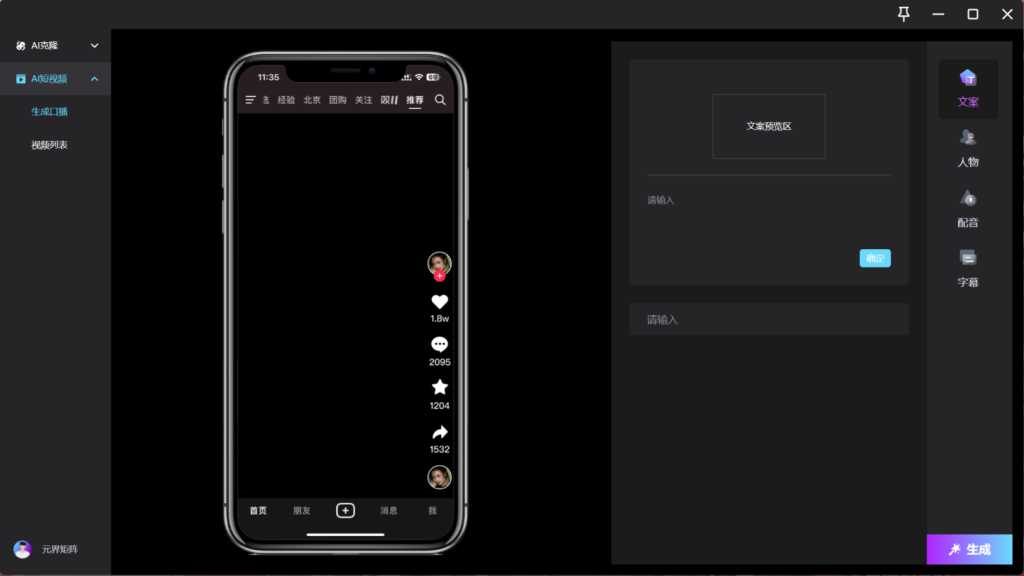
Task: Pin the window with the pin icon
Action: click(904, 14)
